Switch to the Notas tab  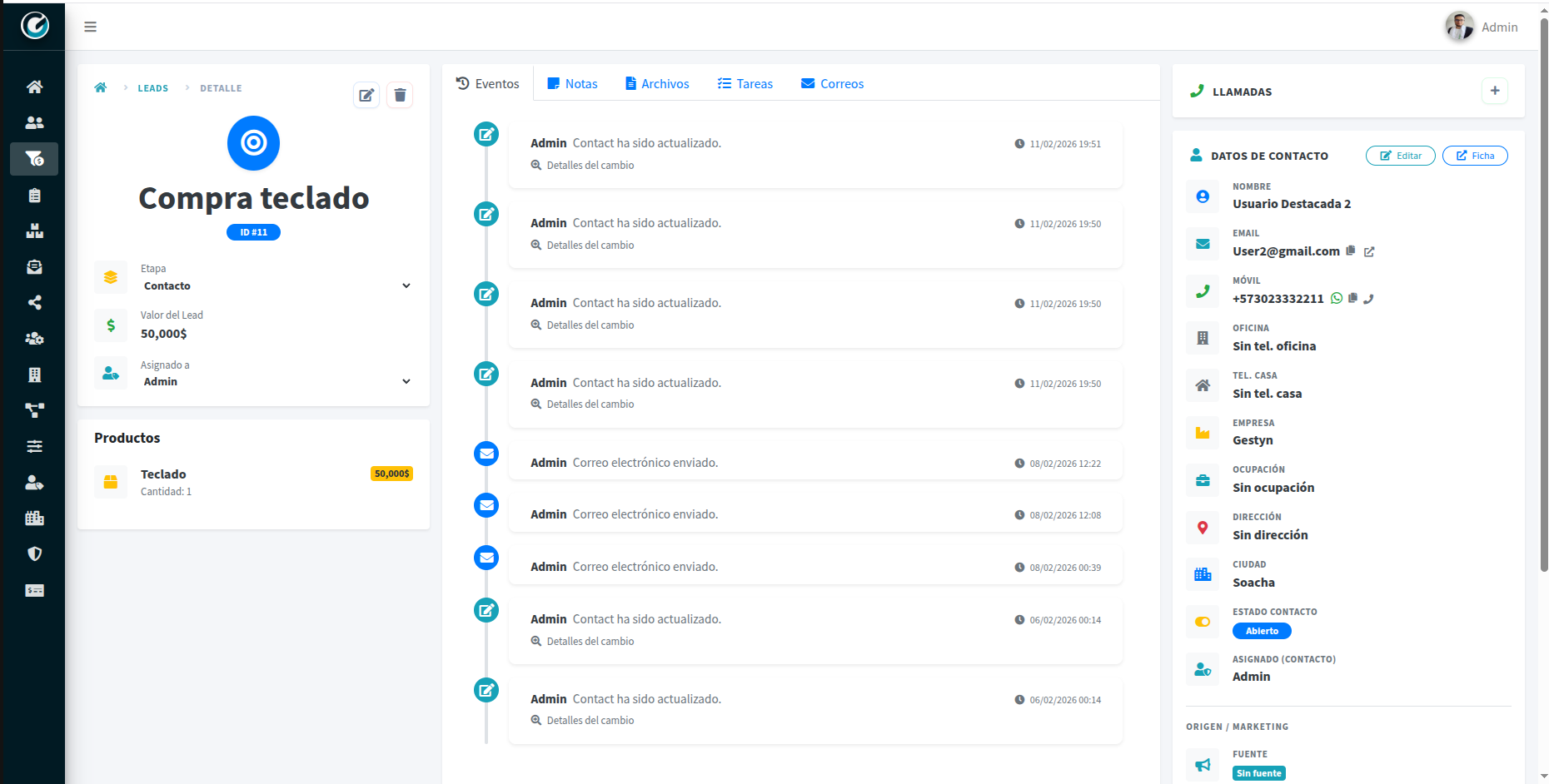point(572,83)
